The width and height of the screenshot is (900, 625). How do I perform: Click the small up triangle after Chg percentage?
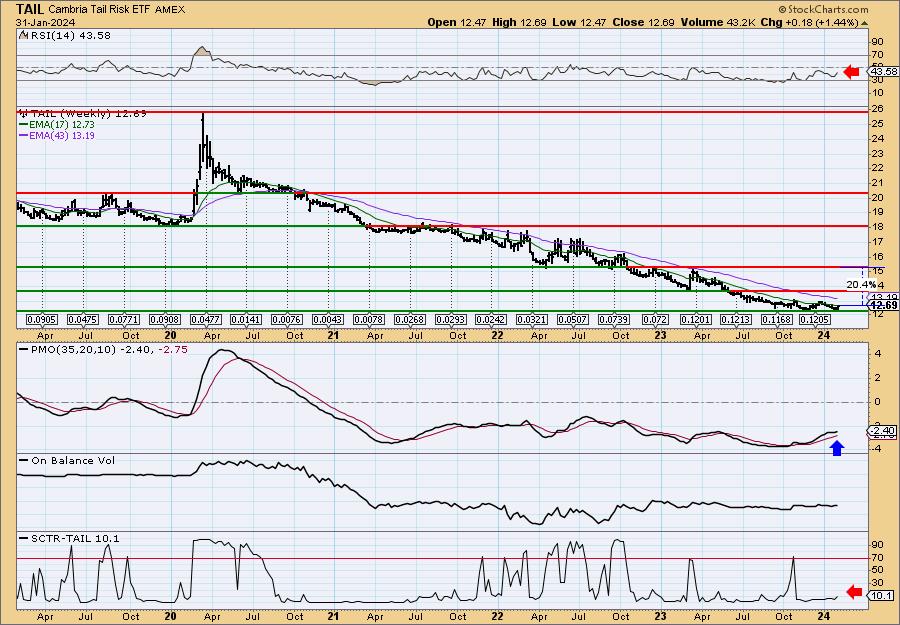864,22
